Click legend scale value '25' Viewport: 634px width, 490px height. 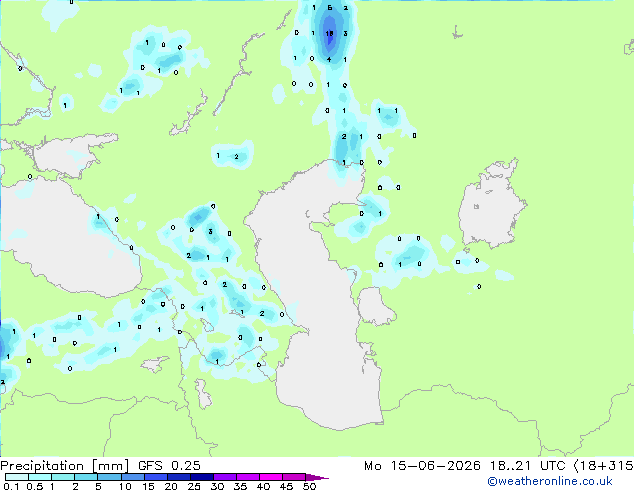pyautogui.click(x=194, y=486)
